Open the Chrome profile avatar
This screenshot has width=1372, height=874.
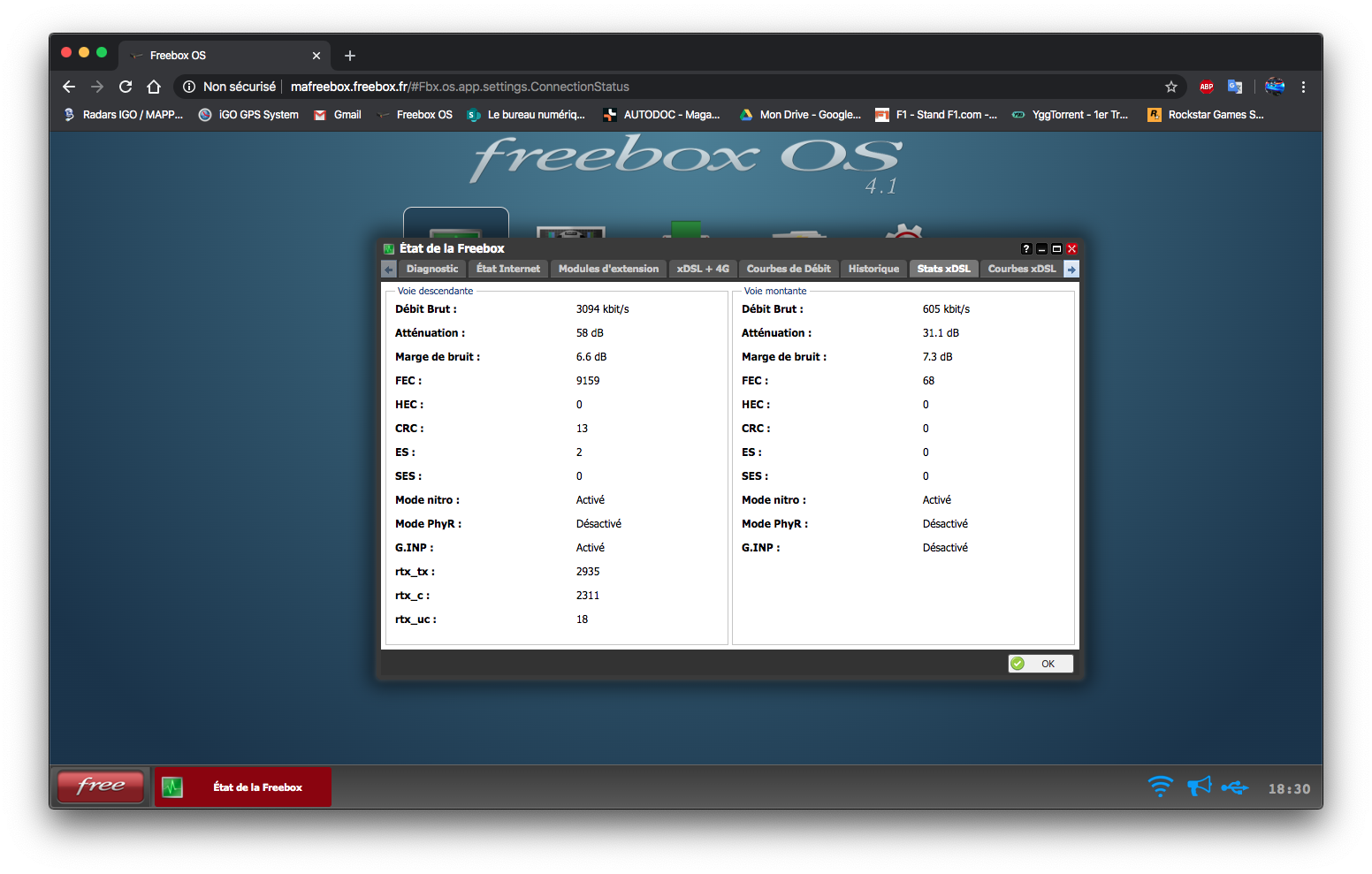(1275, 87)
